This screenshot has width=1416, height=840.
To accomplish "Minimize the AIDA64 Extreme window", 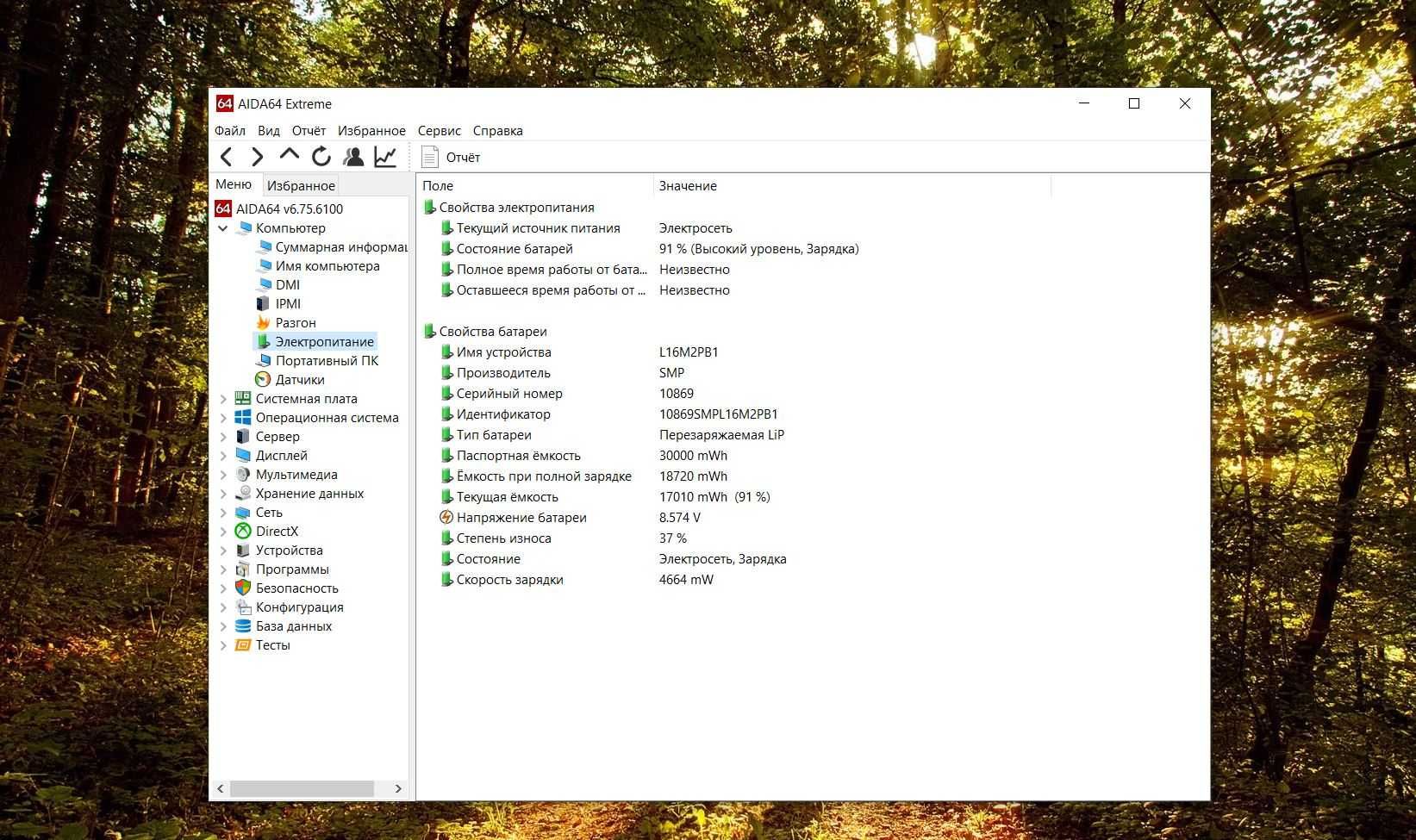I will [1084, 103].
